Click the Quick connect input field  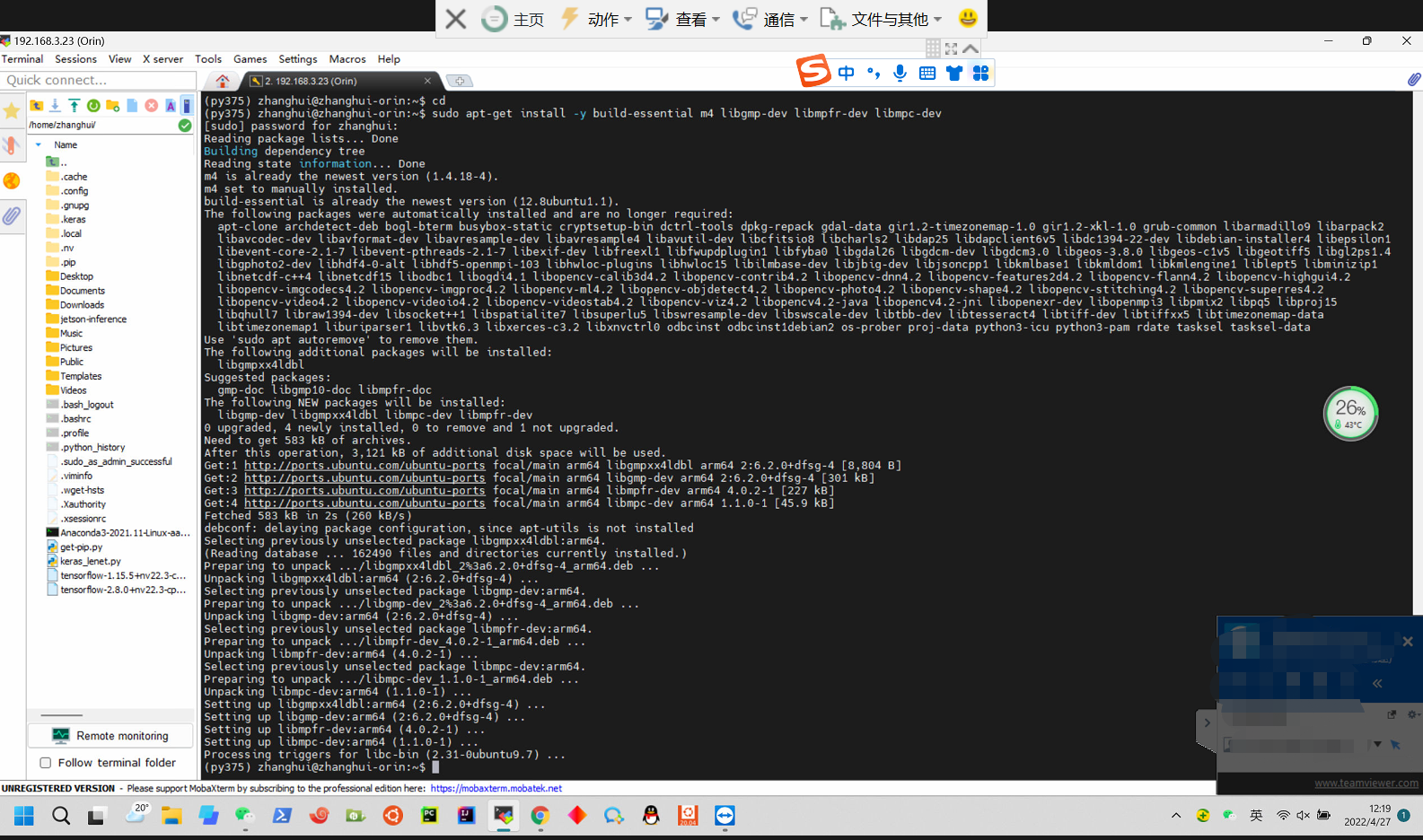[x=99, y=80]
